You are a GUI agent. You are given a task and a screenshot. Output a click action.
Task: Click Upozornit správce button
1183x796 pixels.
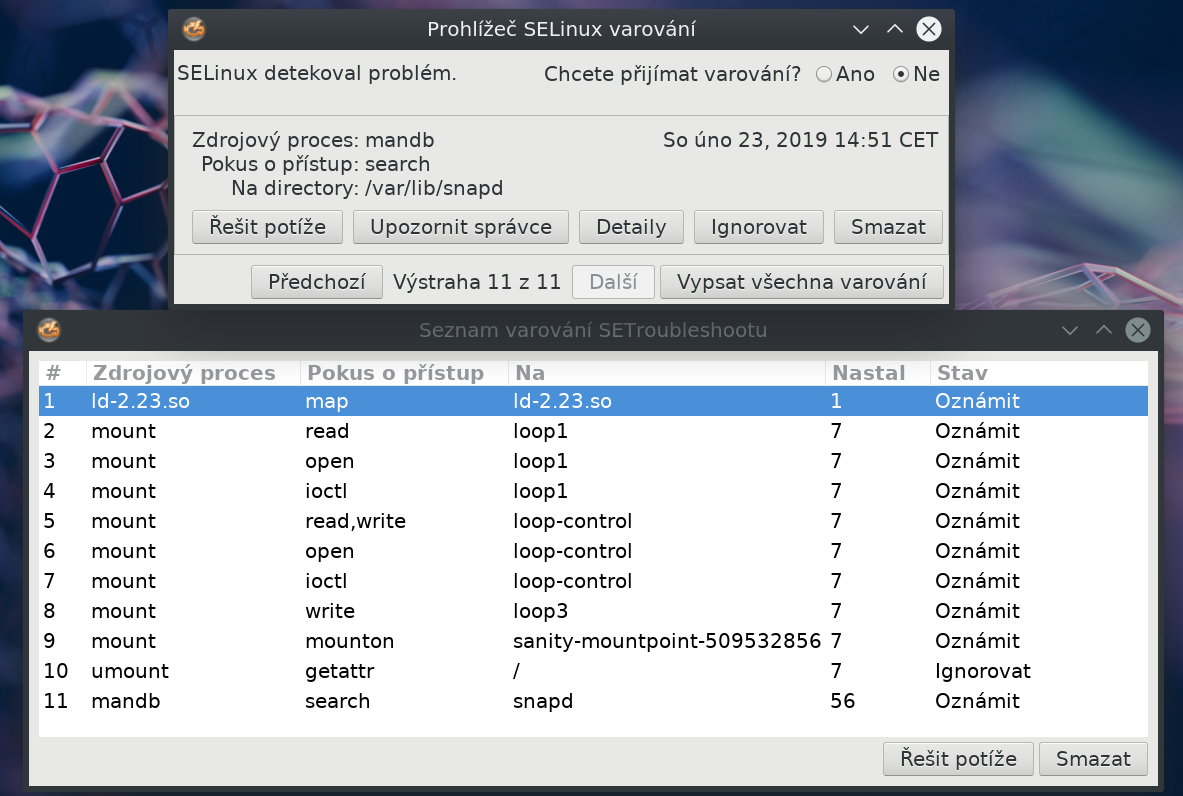461,227
